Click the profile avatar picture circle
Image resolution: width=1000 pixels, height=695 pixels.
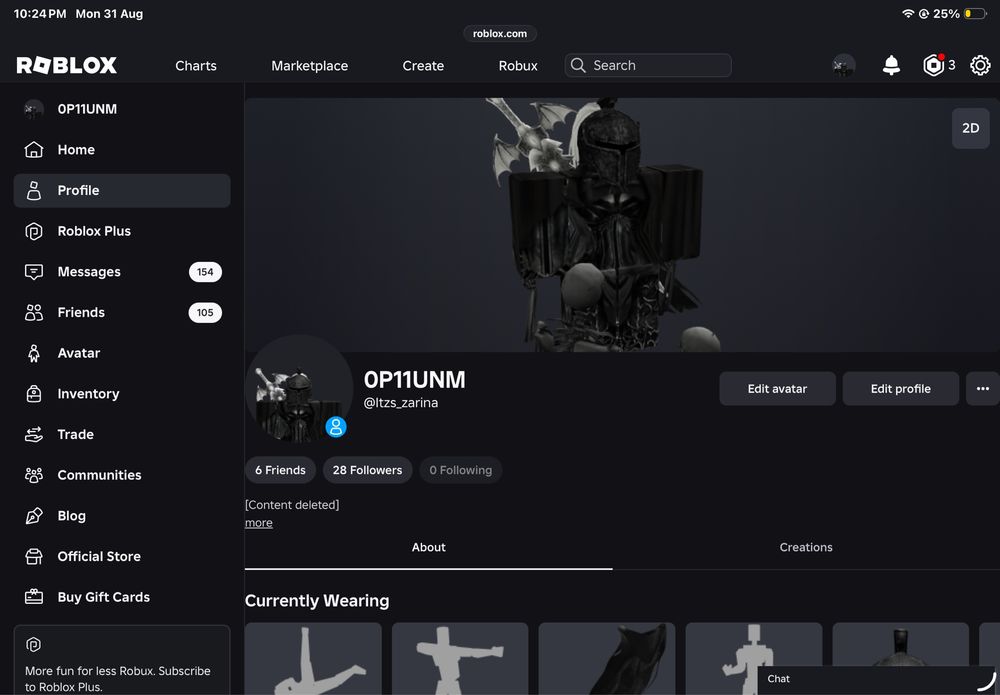298,388
